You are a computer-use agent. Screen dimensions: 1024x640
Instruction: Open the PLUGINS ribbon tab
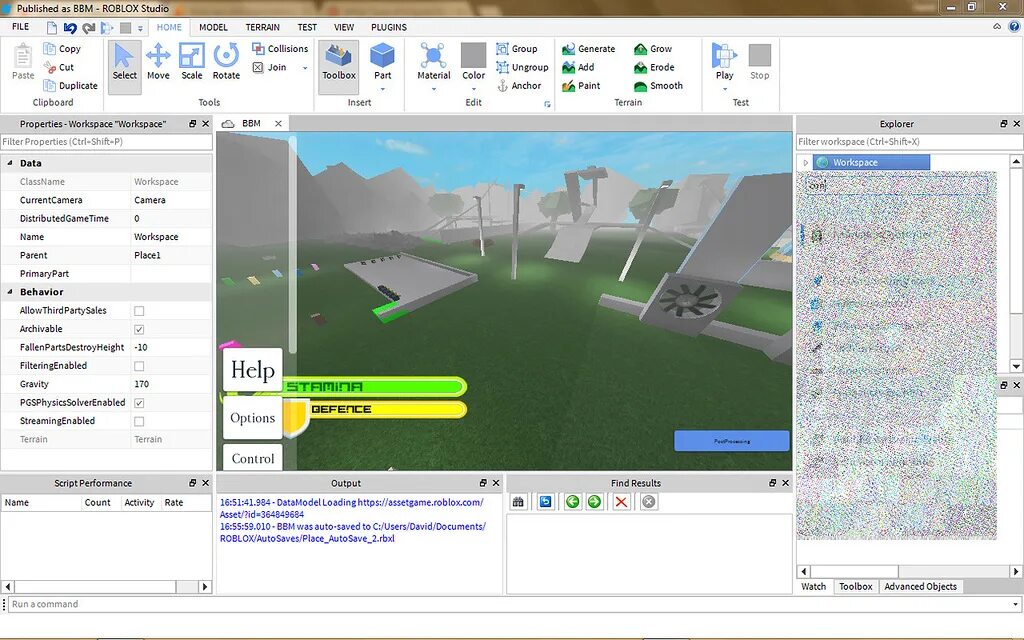tap(389, 27)
